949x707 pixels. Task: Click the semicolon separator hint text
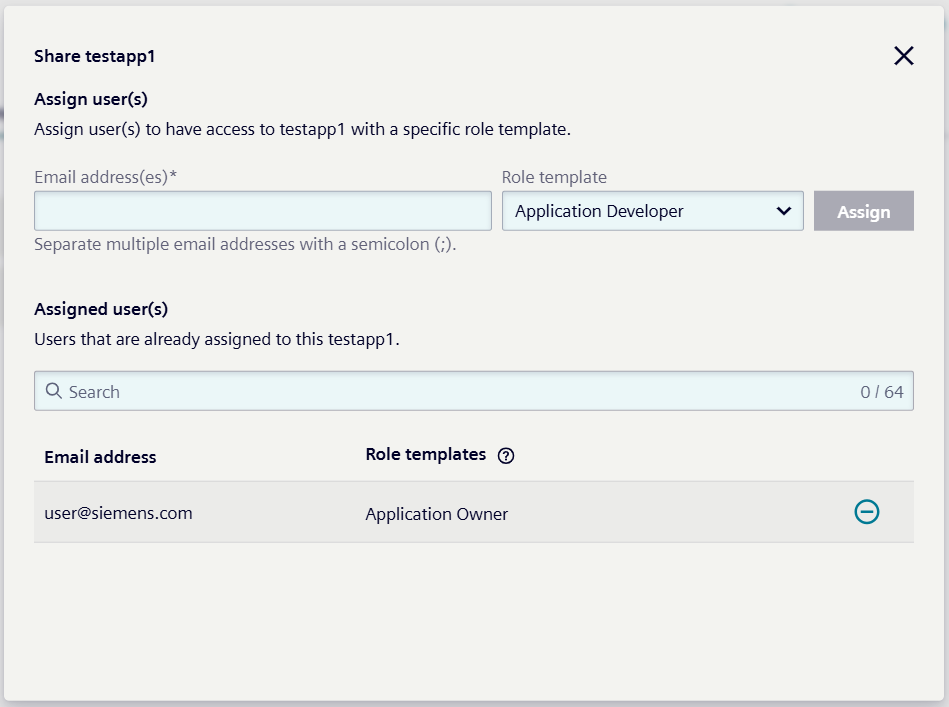point(245,244)
